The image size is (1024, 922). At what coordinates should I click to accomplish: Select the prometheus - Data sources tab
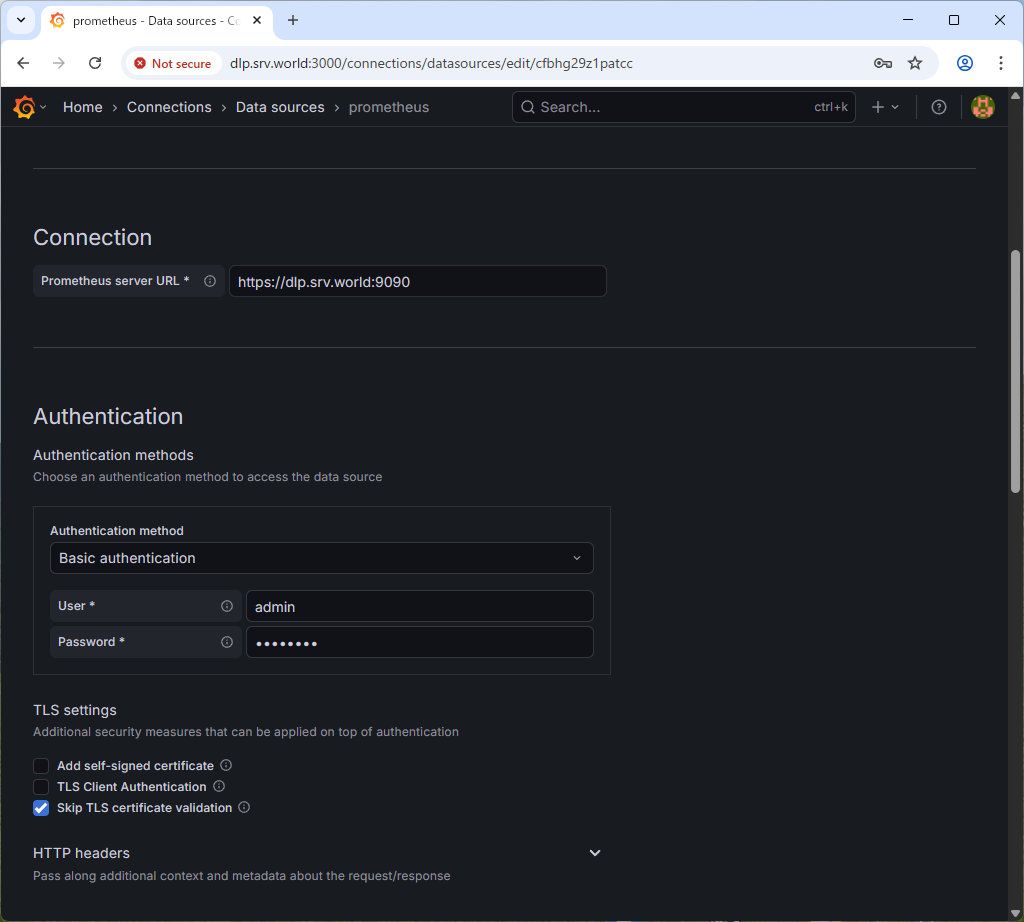156,21
